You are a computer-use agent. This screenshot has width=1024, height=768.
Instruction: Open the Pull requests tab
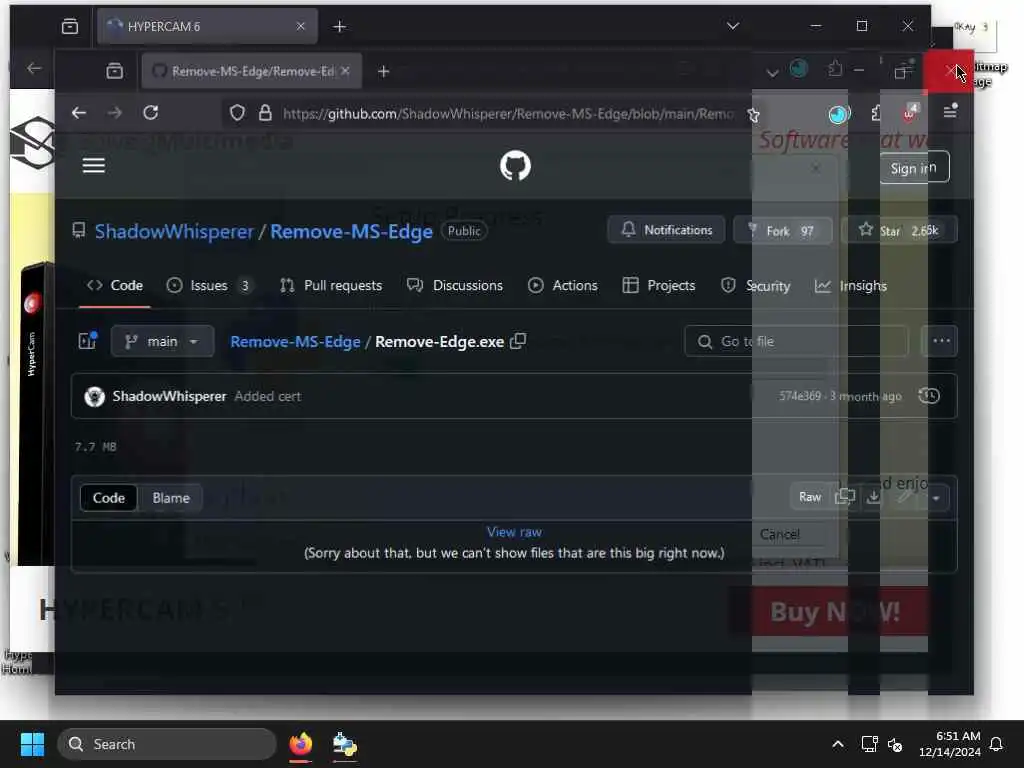[x=331, y=285]
